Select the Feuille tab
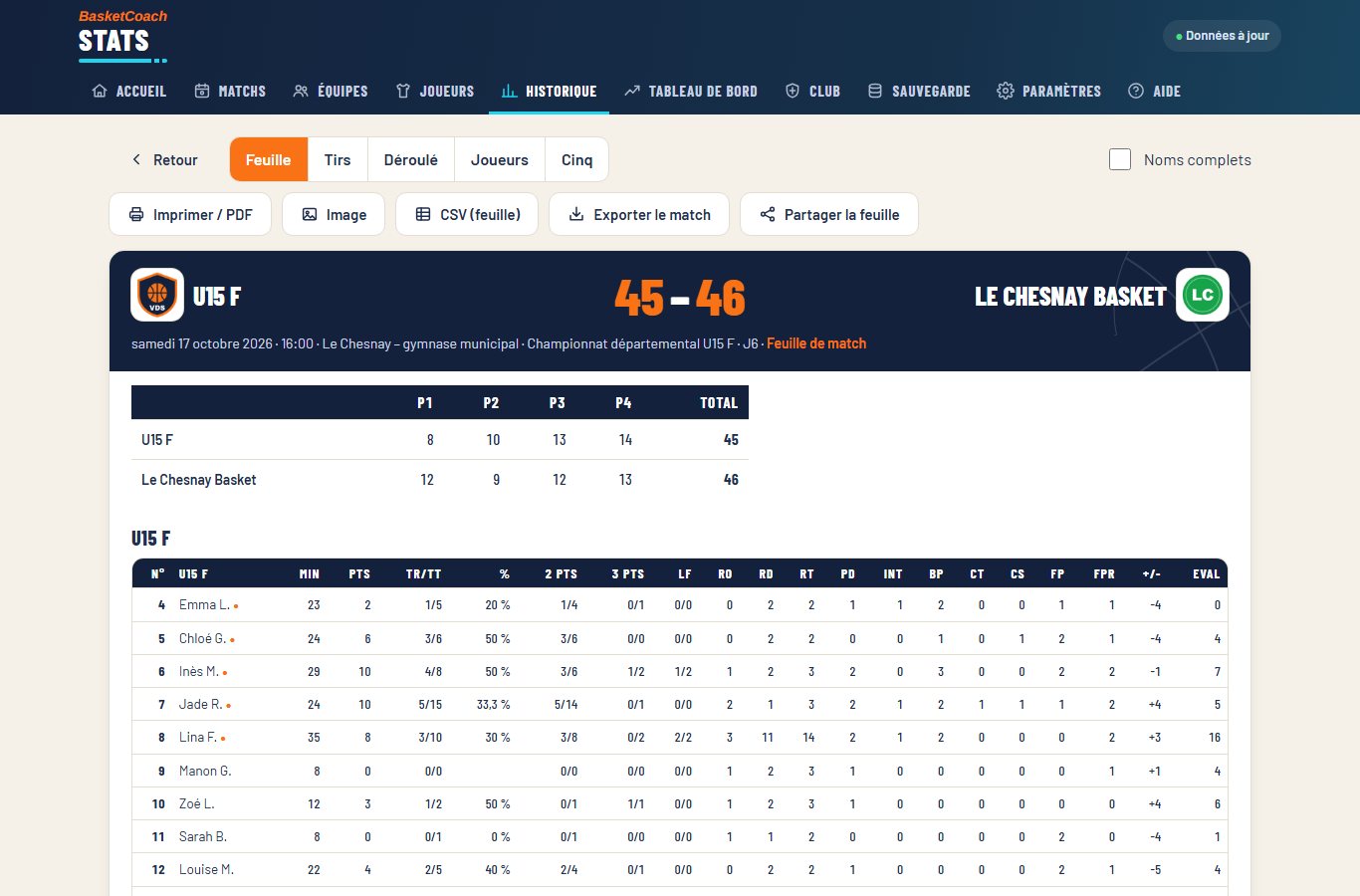 point(269,159)
